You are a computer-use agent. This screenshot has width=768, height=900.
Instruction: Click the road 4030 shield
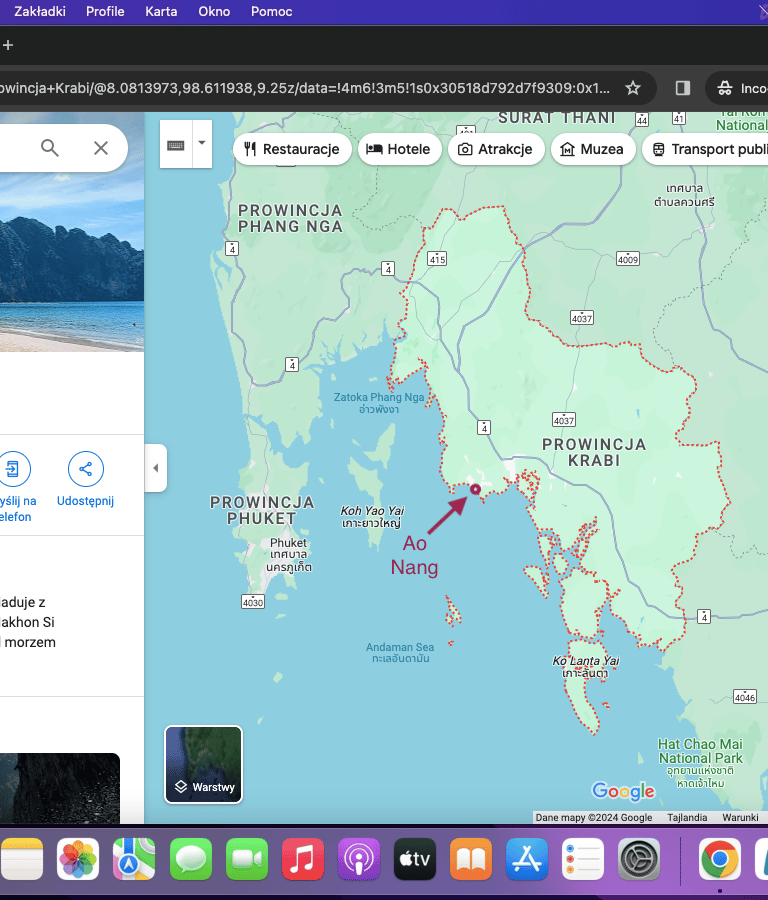[x=253, y=602]
